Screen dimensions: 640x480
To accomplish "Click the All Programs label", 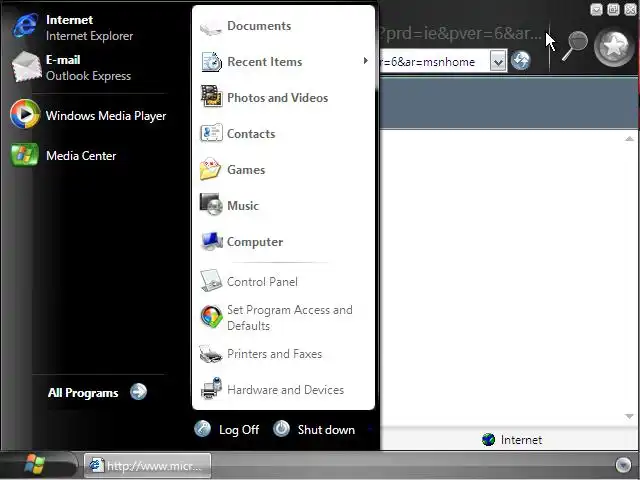I will point(83,393).
